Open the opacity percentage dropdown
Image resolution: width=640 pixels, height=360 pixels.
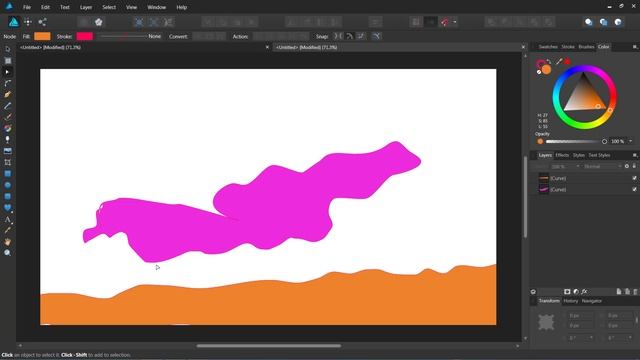tap(631, 141)
